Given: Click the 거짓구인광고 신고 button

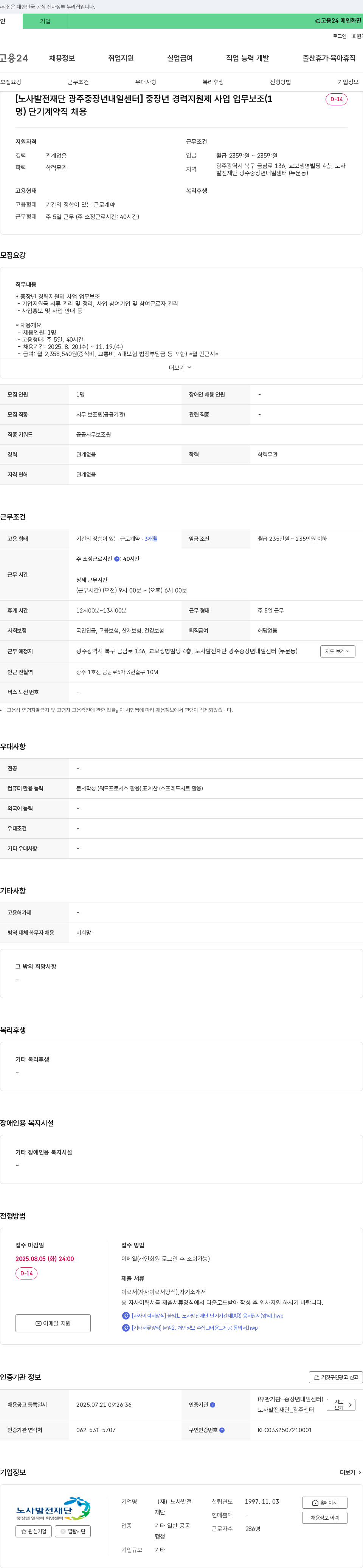Looking at the screenshot, I should tap(336, 1377).
